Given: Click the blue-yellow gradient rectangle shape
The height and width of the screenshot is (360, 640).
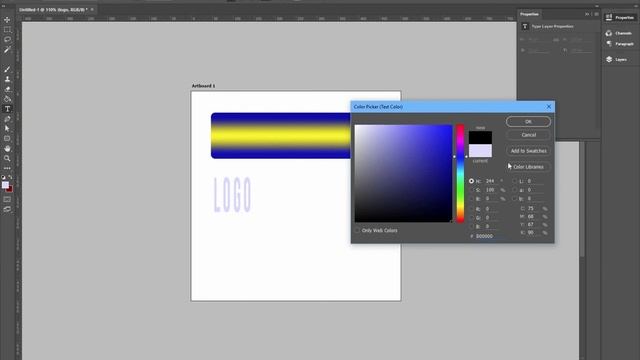Looking at the screenshot, I should tap(281, 136).
